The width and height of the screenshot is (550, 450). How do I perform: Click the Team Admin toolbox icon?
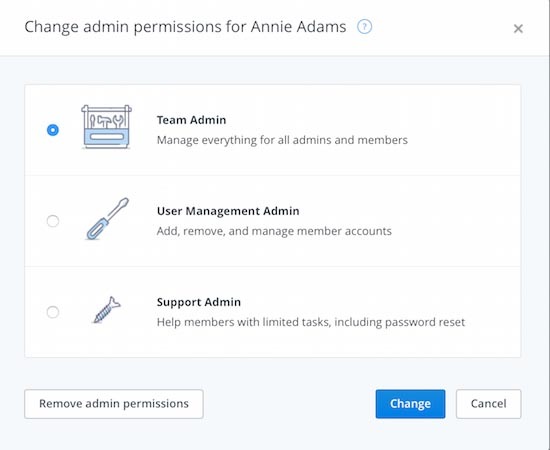coord(107,127)
